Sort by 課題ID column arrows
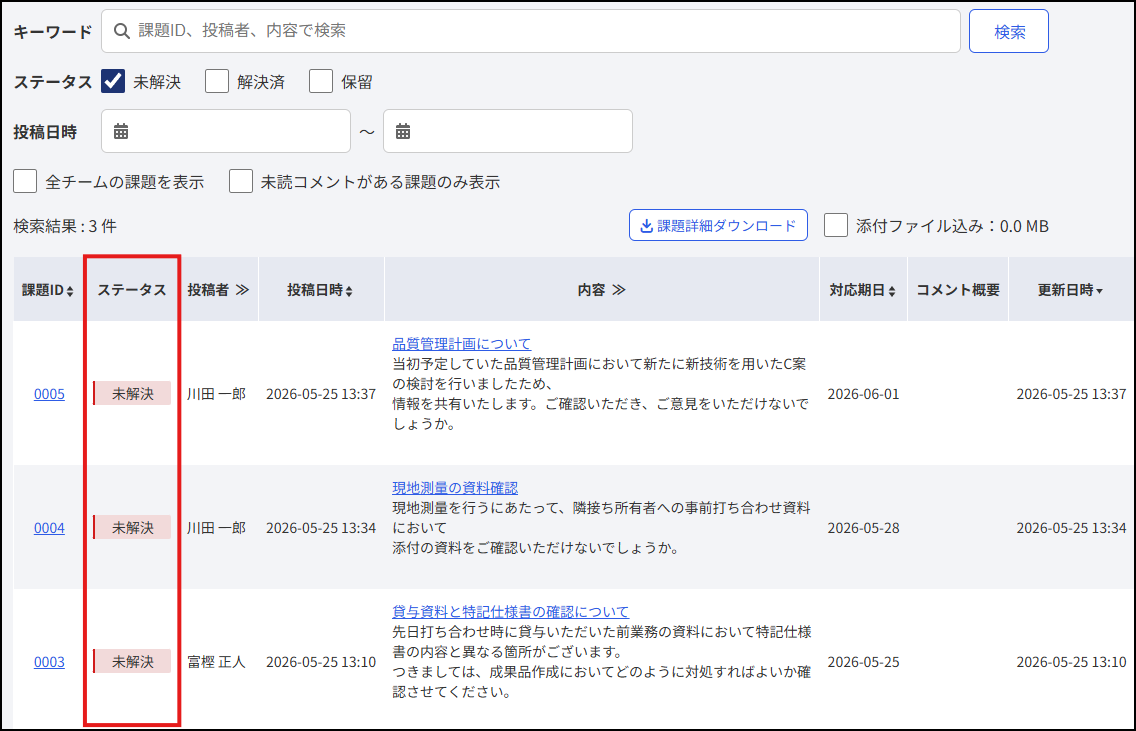 [70, 291]
